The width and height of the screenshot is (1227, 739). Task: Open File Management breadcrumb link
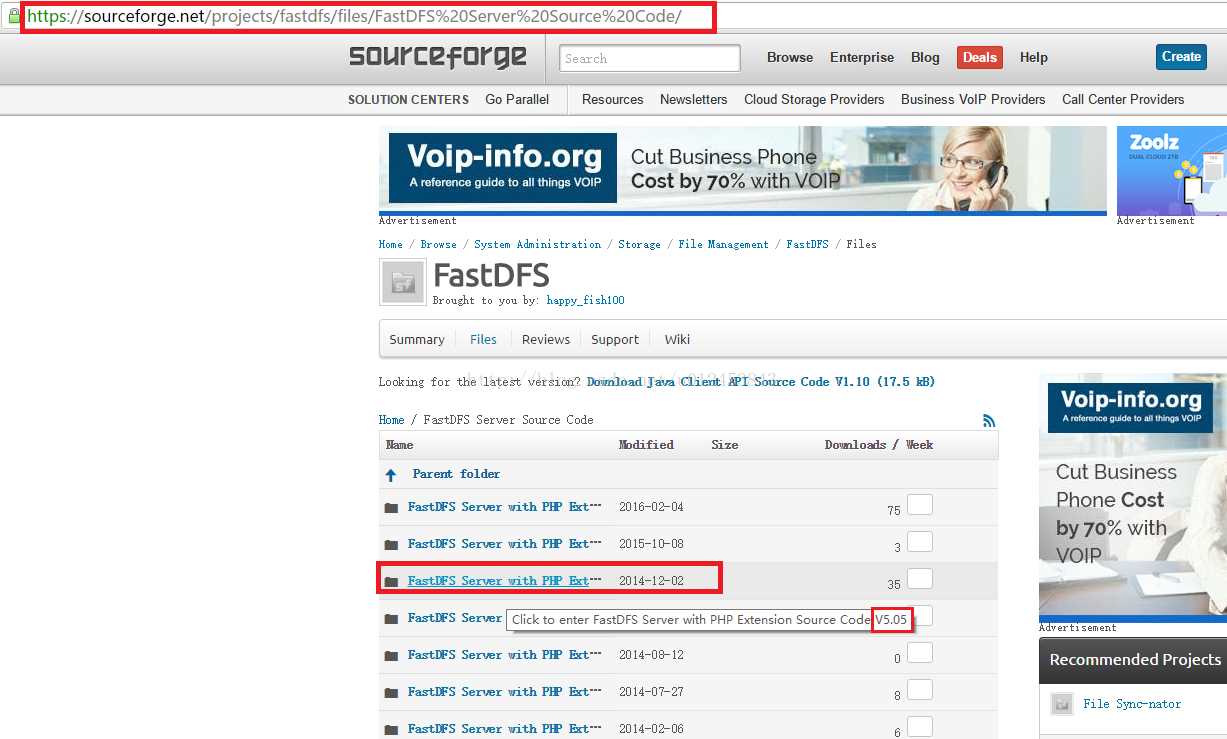click(x=723, y=244)
